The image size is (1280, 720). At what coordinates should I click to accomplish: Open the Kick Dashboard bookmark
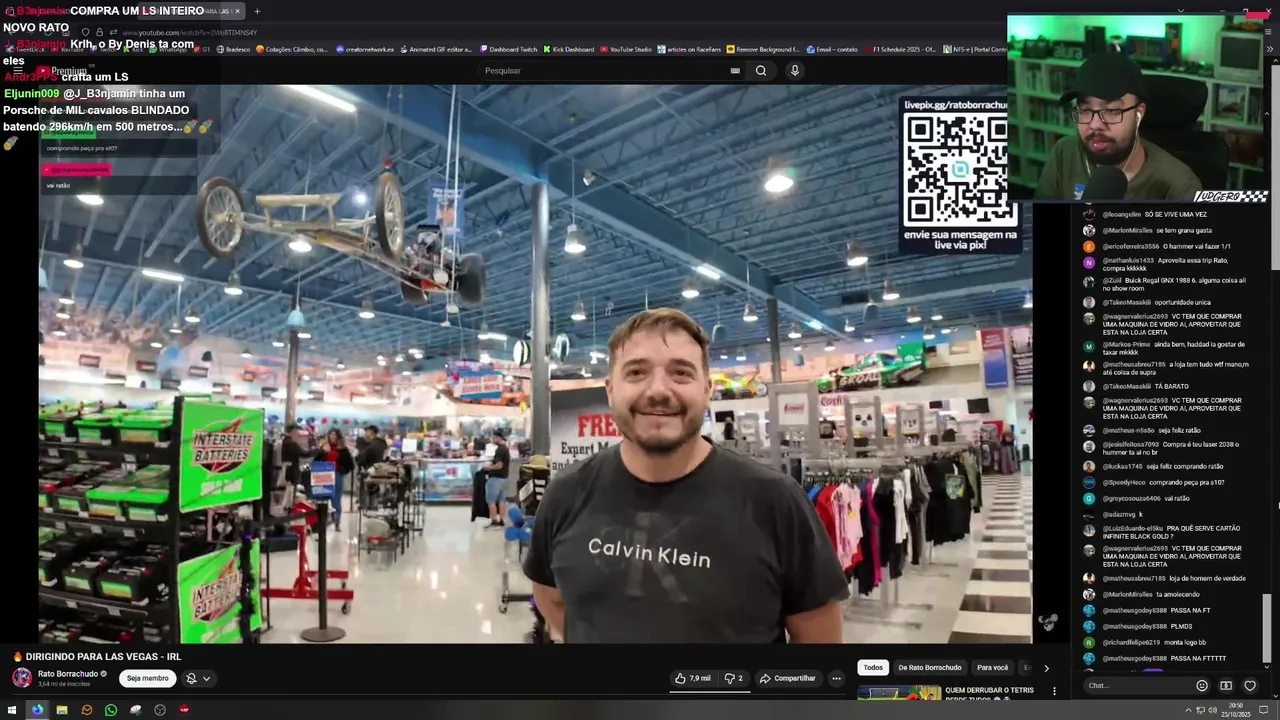click(x=568, y=49)
